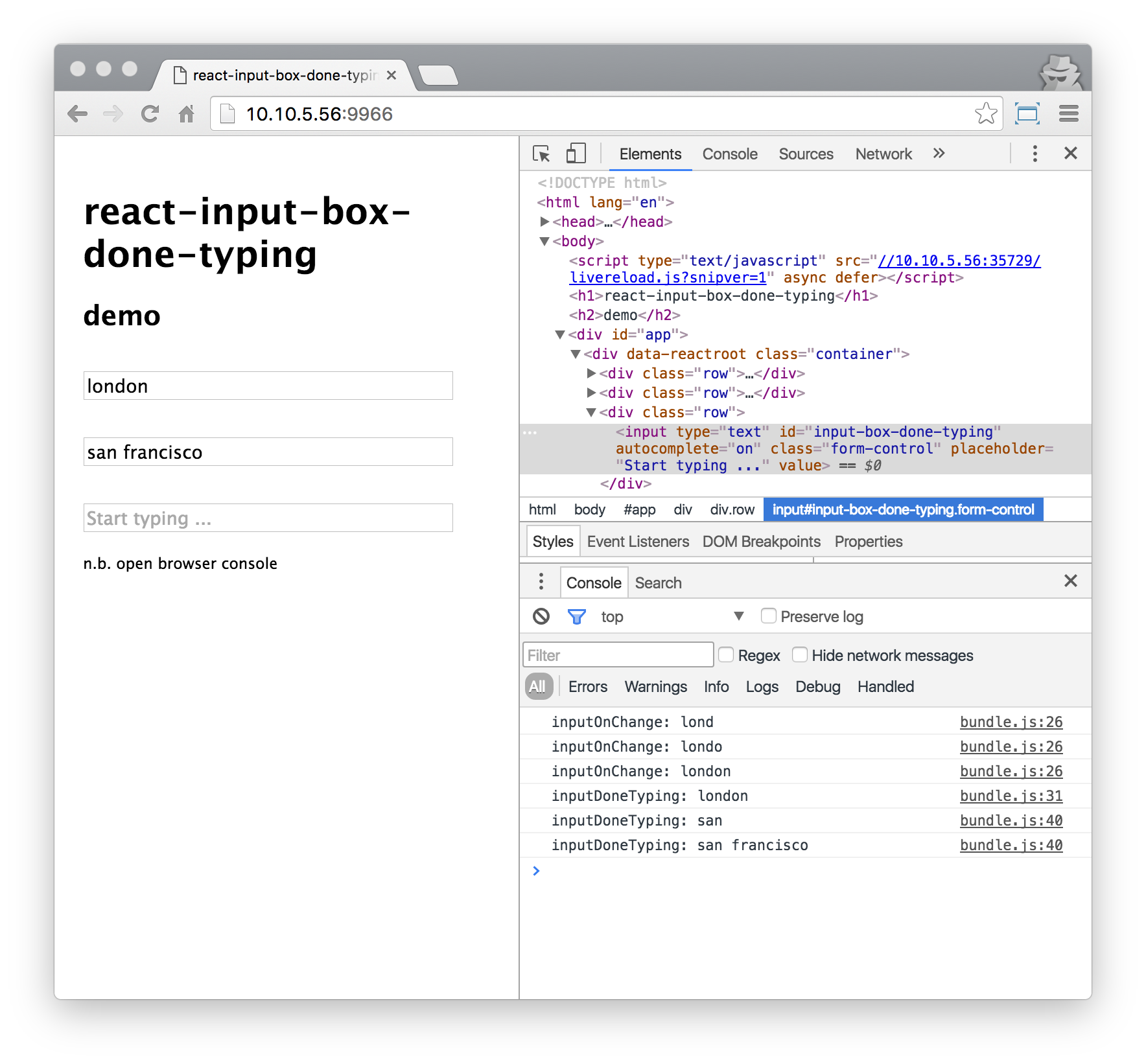Focus the 'Start typing ...' input
Image resolution: width=1146 pixels, height=1064 pixels.
coord(268,518)
